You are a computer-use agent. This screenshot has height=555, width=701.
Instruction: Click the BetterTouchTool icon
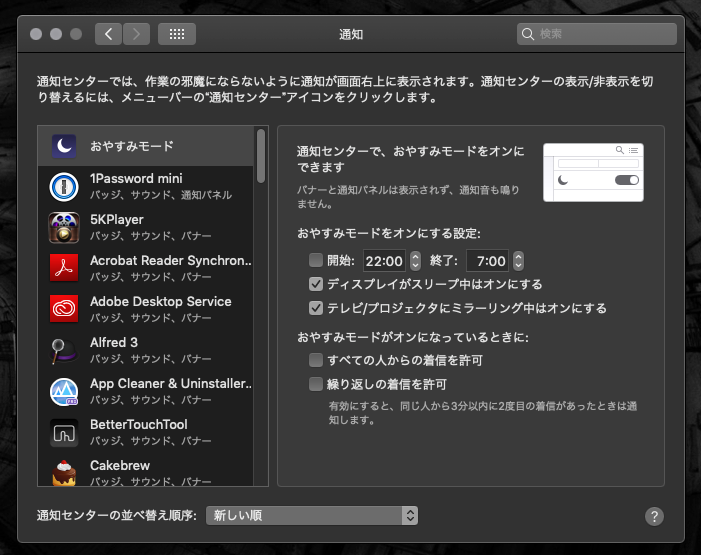tap(64, 432)
